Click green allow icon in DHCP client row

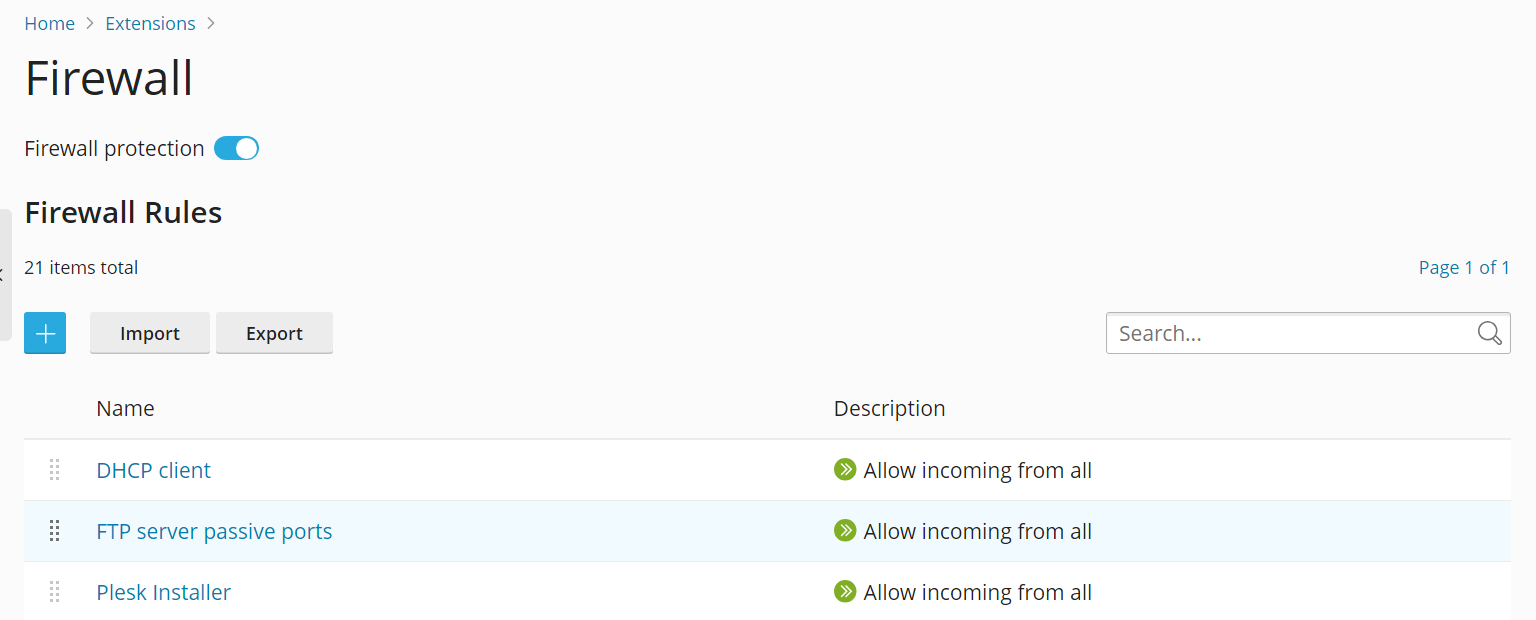[x=845, y=470]
